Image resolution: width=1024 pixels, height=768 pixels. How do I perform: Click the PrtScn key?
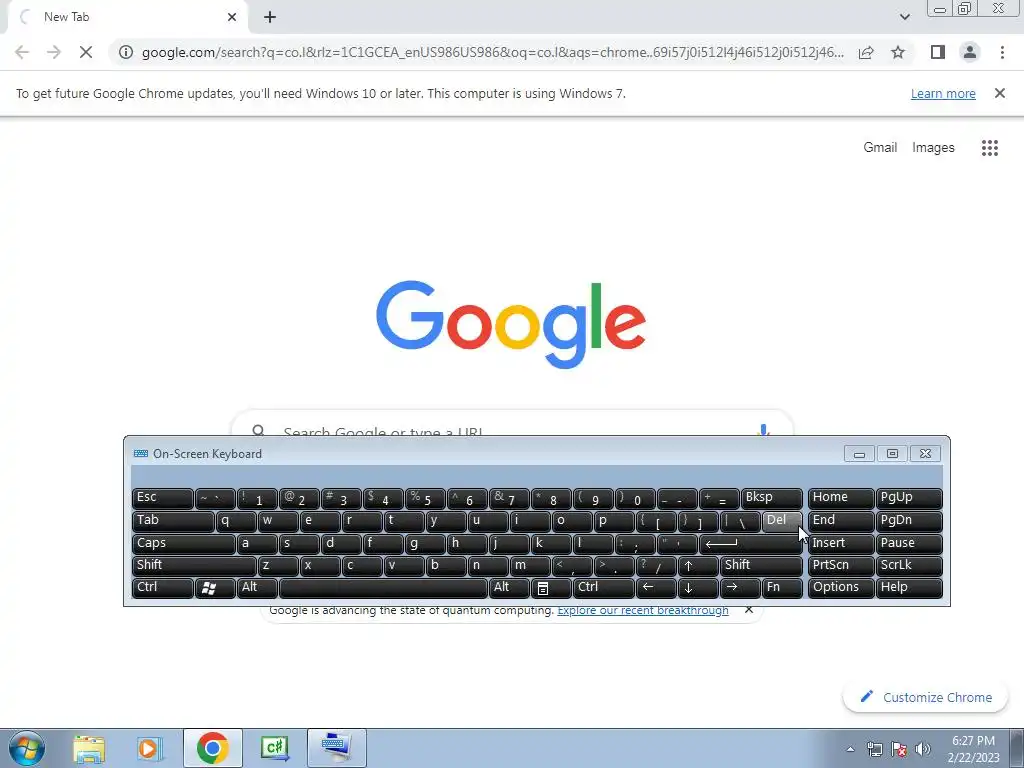pyautogui.click(x=840, y=566)
